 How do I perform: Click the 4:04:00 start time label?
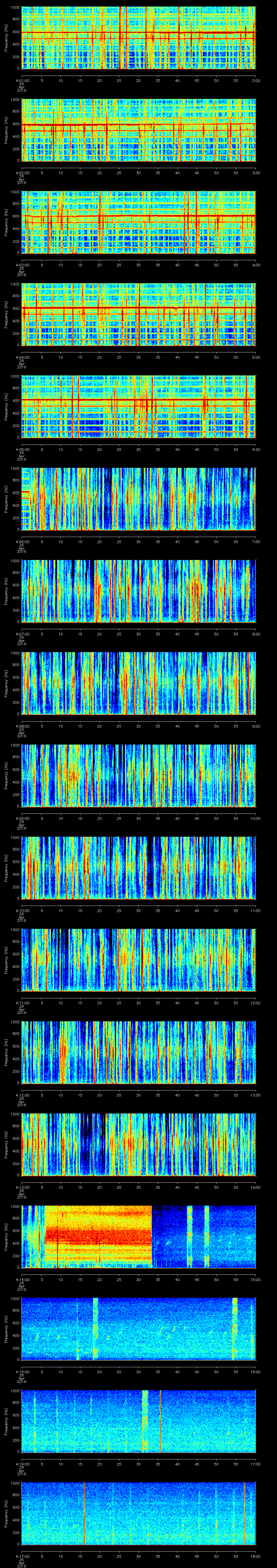(x=22, y=357)
